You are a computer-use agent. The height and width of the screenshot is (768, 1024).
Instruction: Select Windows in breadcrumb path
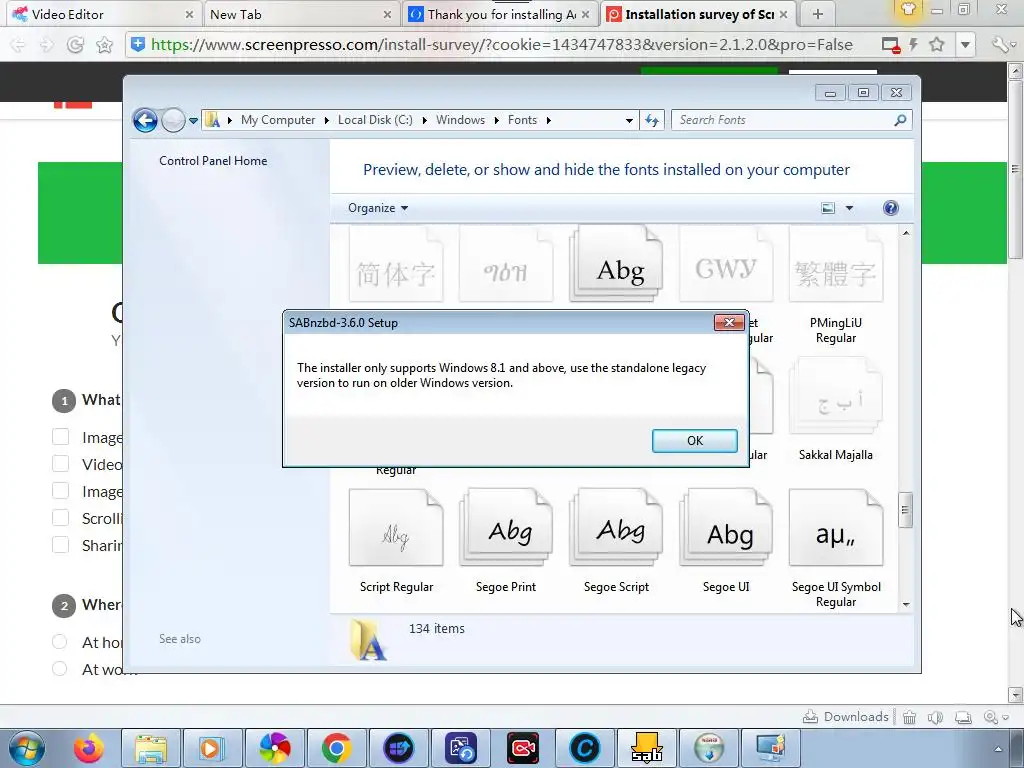[460, 120]
